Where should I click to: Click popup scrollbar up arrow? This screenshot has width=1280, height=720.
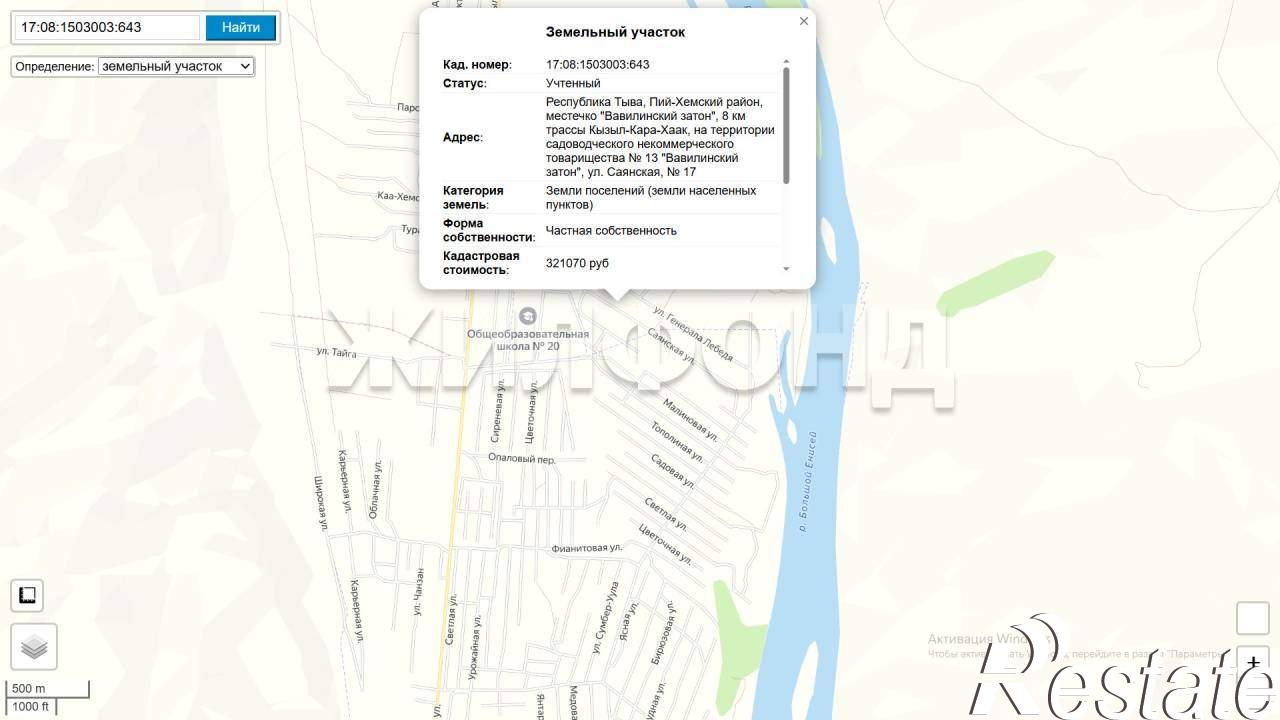(x=786, y=62)
